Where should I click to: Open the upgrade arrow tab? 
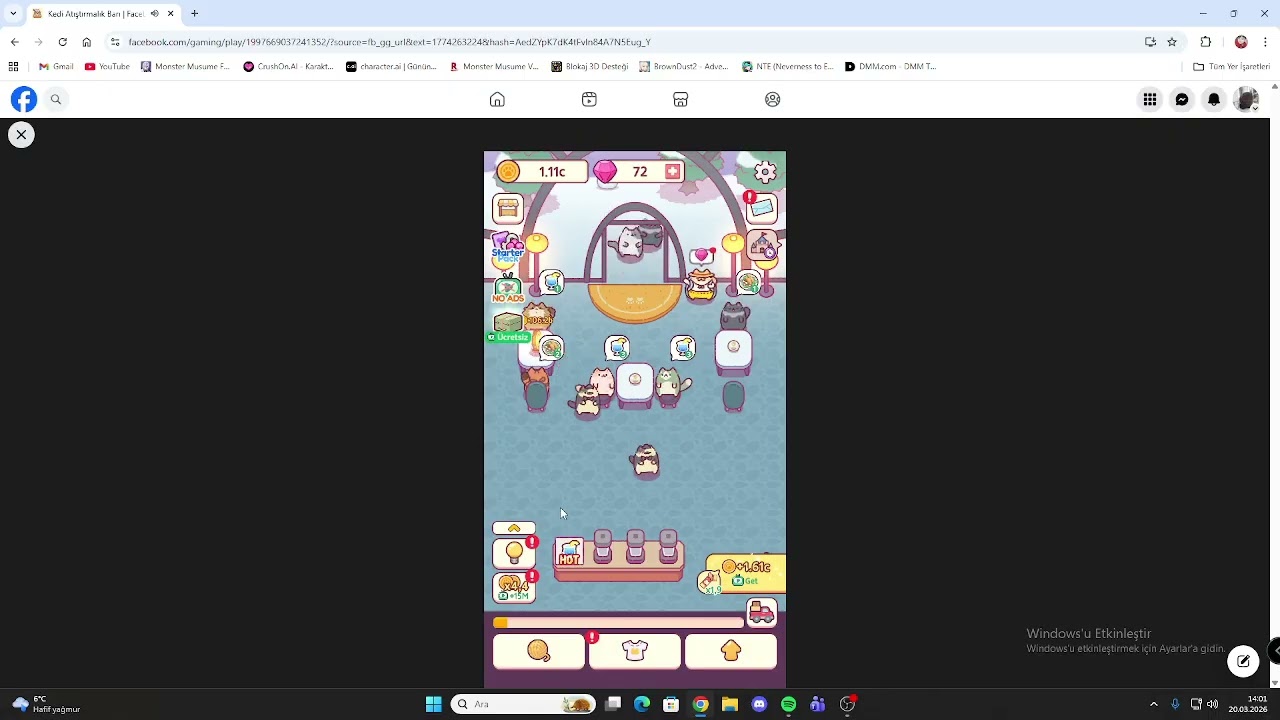(731, 651)
